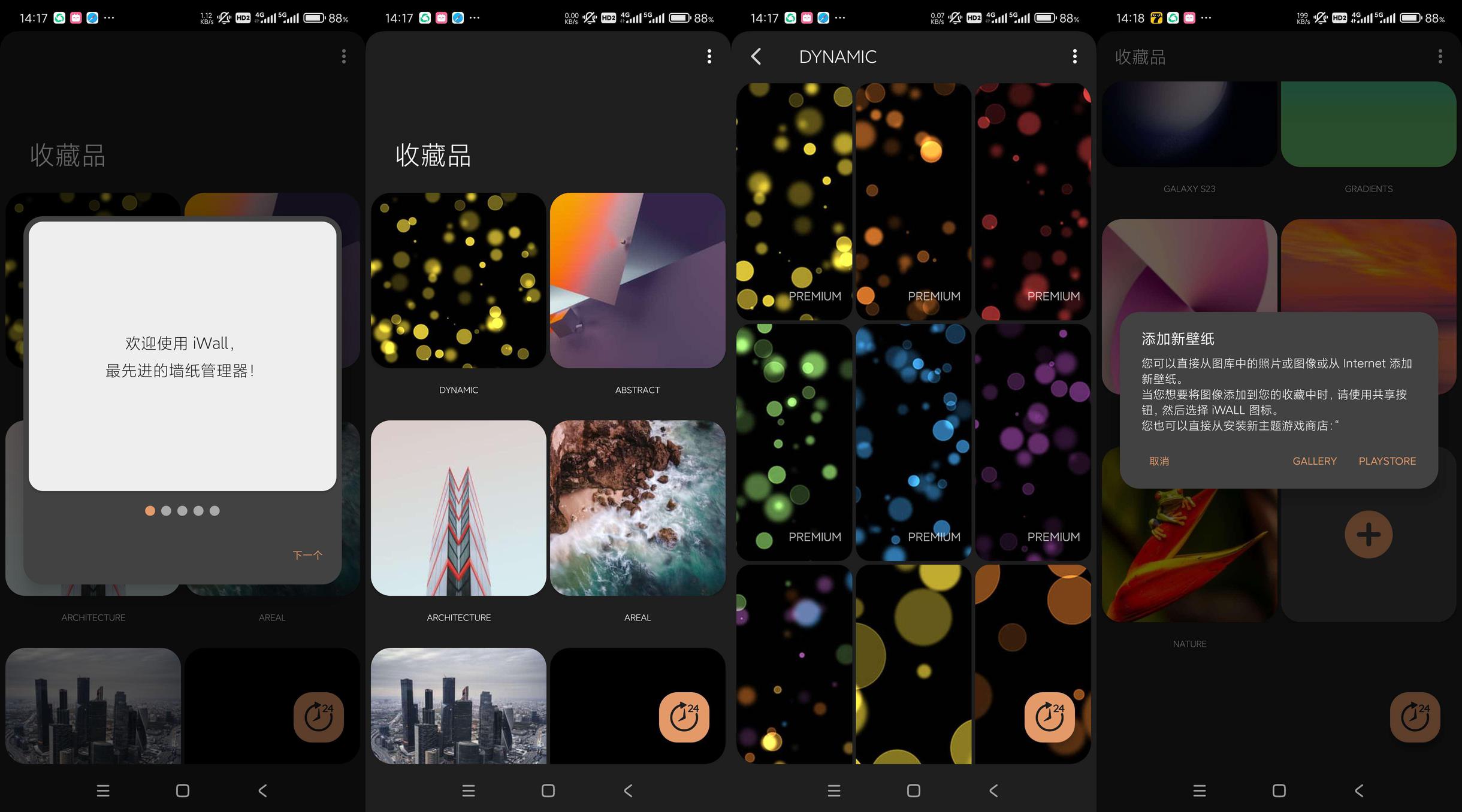Tap the recents menu button on the DYNAMIC screen

pos(834,790)
